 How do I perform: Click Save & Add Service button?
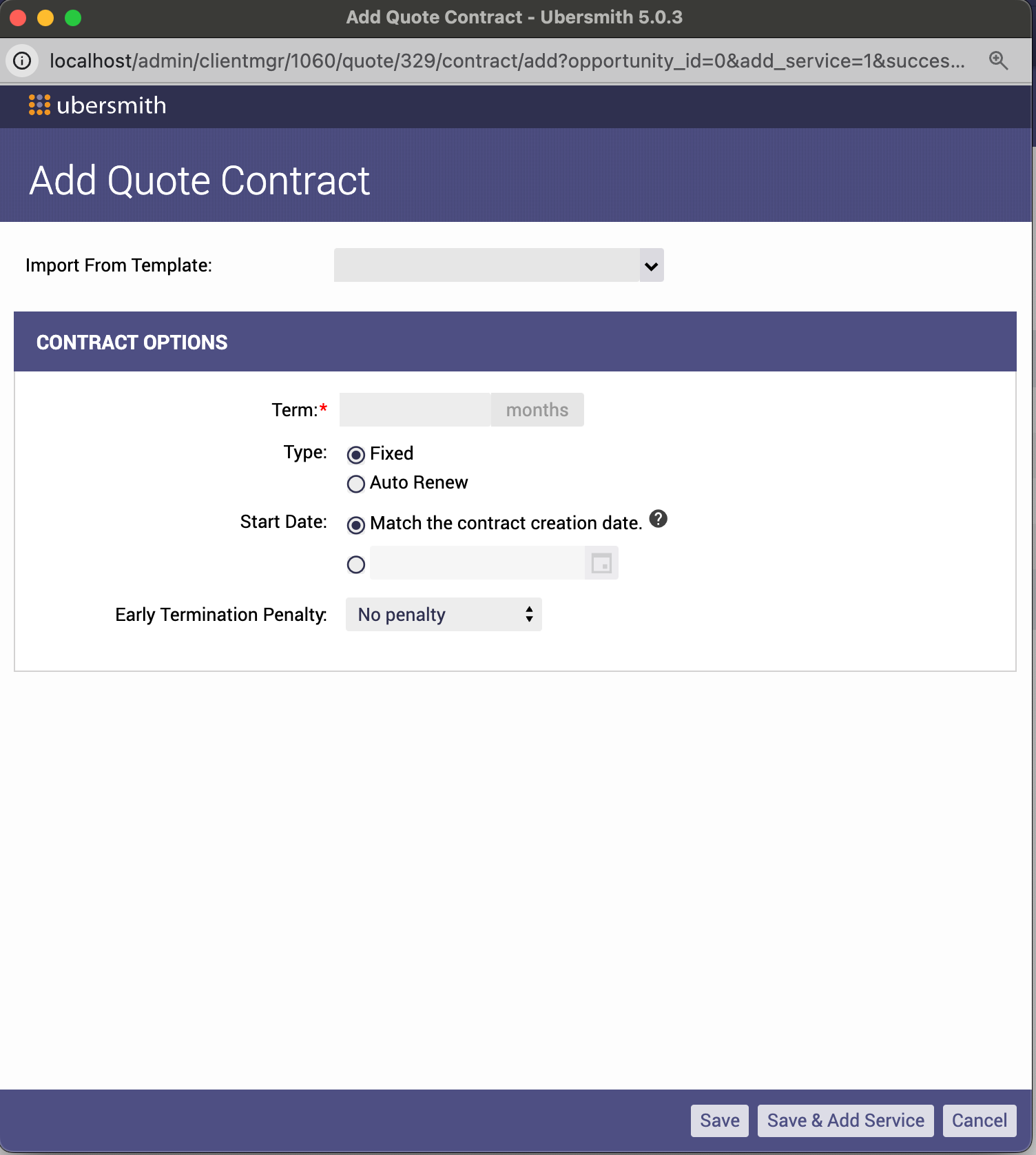[x=845, y=1121]
